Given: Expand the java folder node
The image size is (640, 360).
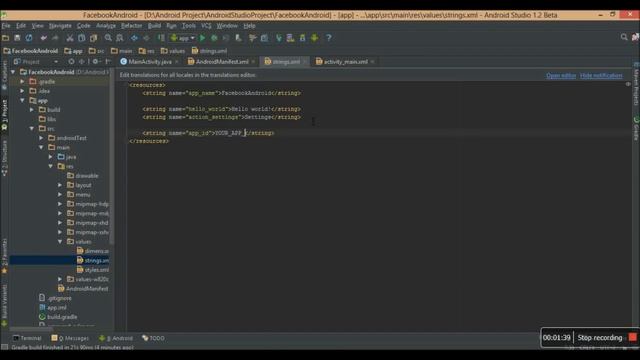Looking at the screenshot, I should (x=51, y=157).
